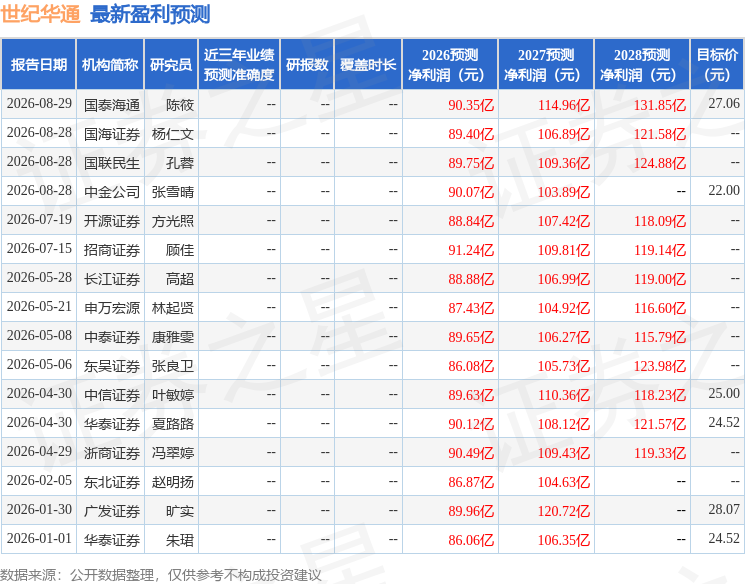
Task: Click the 目标价 column header
Action: coord(717,65)
